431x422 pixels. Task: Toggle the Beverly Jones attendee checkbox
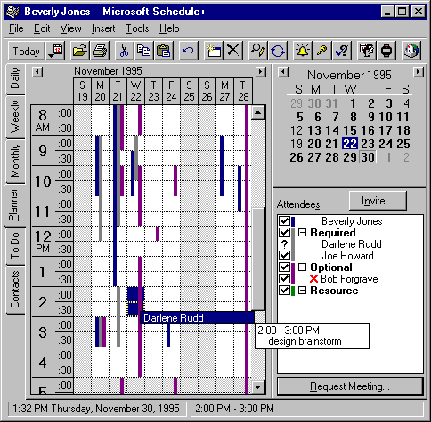point(284,221)
